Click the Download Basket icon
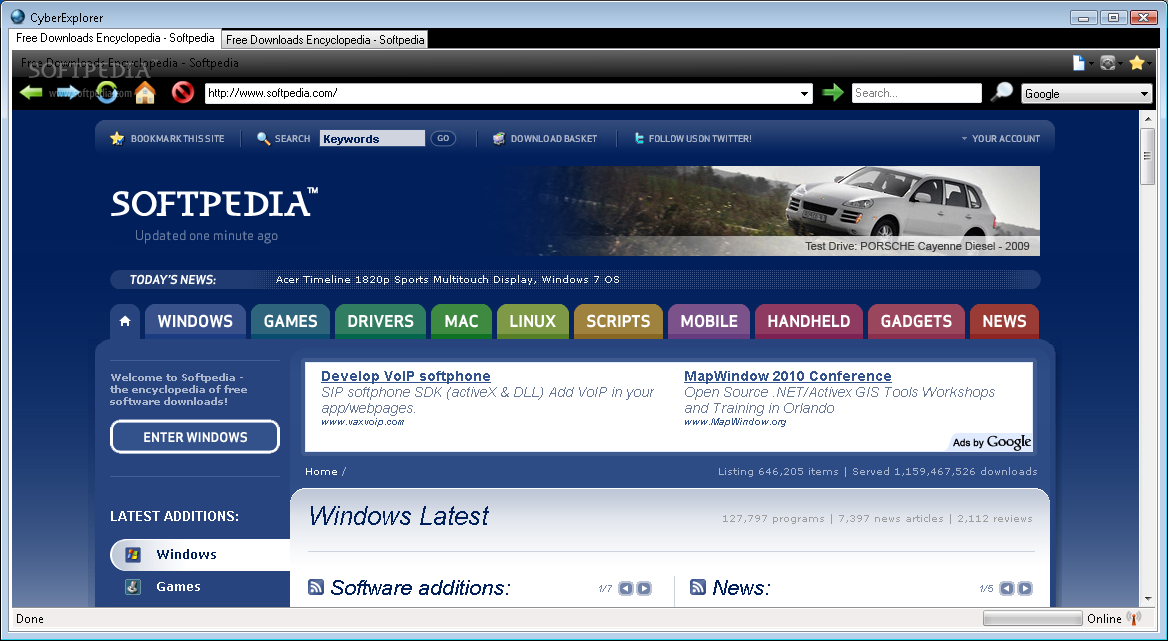Screen dimensions: 1168x641 (499, 138)
